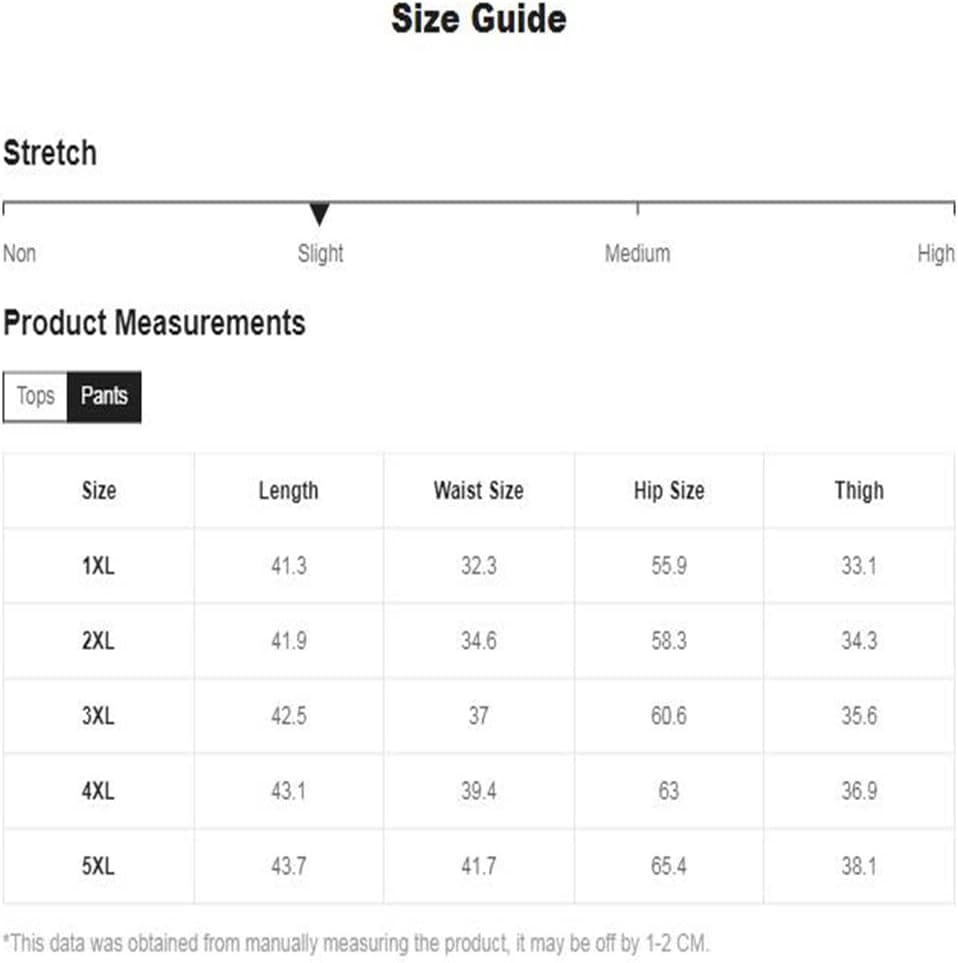
Task: Click the Thigh column header
Action: 859,491
